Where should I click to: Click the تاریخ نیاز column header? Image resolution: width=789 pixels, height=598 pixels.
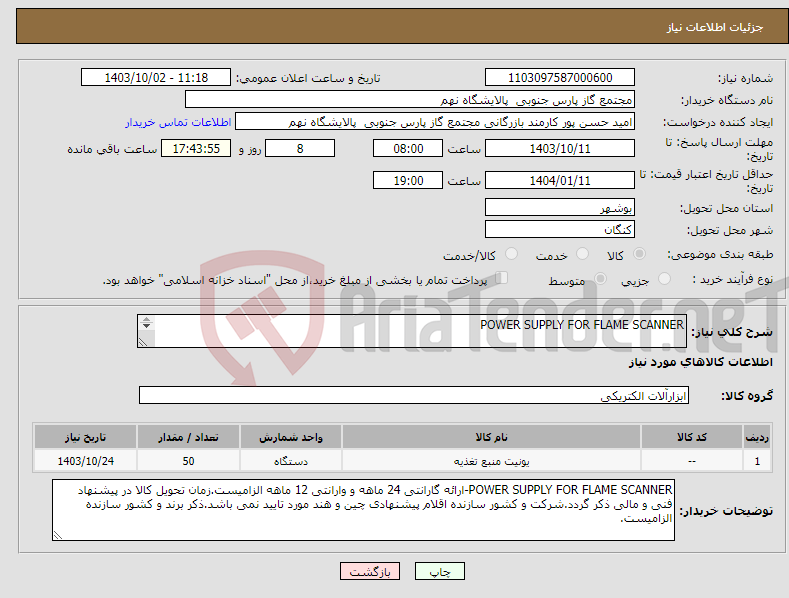86,437
